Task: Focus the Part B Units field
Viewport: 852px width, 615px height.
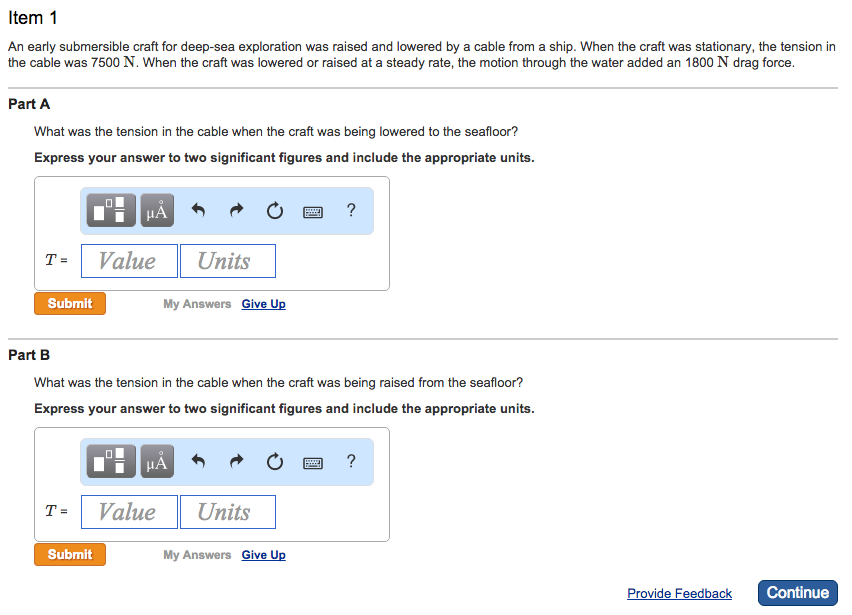Action: point(227,512)
